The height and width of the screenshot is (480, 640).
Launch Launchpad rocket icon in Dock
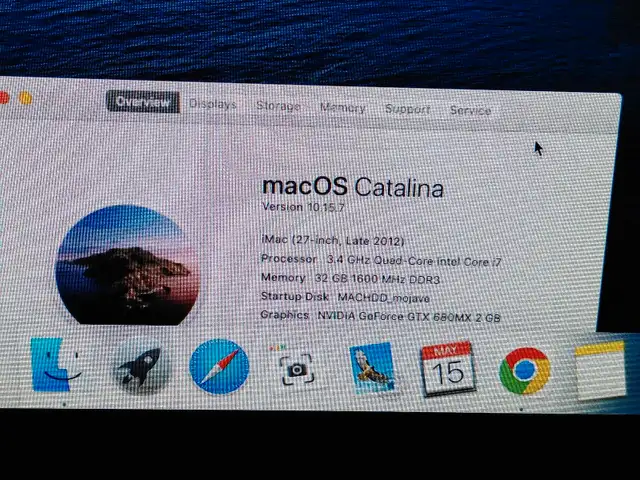pyautogui.click(x=141, y=368)
